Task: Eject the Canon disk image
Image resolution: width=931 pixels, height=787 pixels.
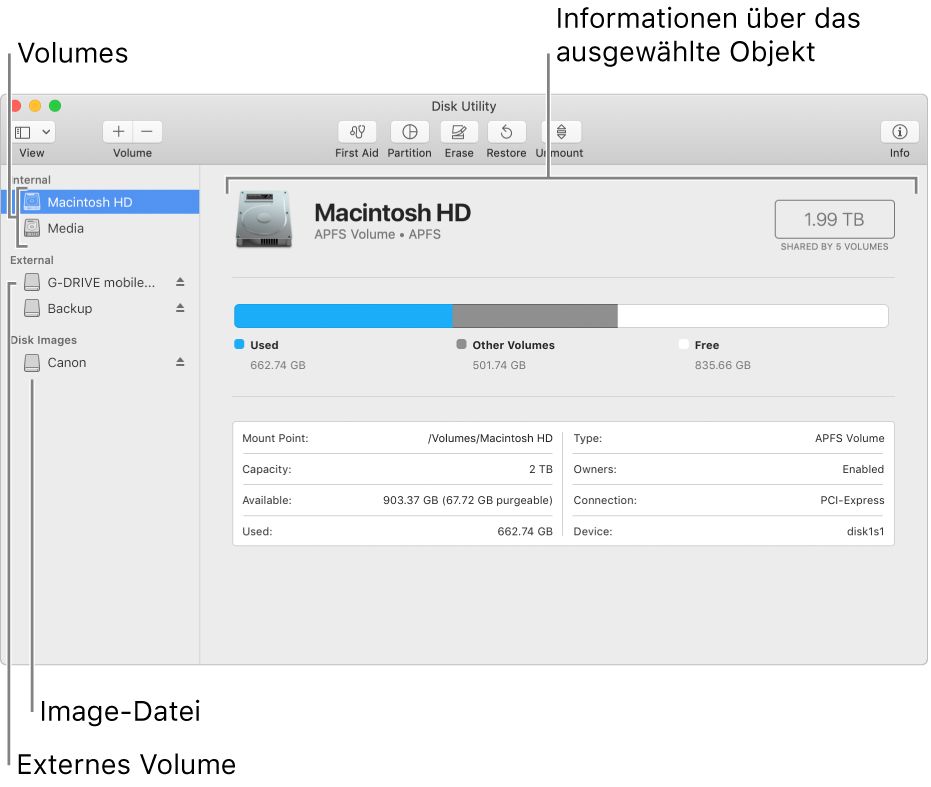Action: [180, 362]
